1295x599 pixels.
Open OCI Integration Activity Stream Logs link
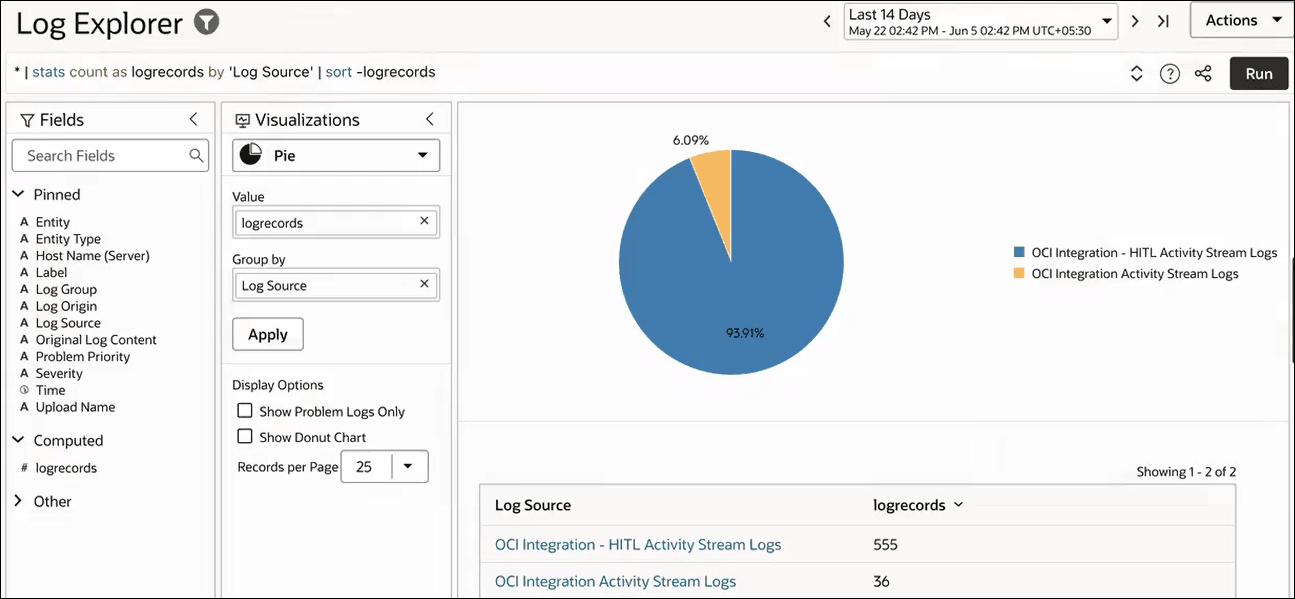(x=615, y=581)
